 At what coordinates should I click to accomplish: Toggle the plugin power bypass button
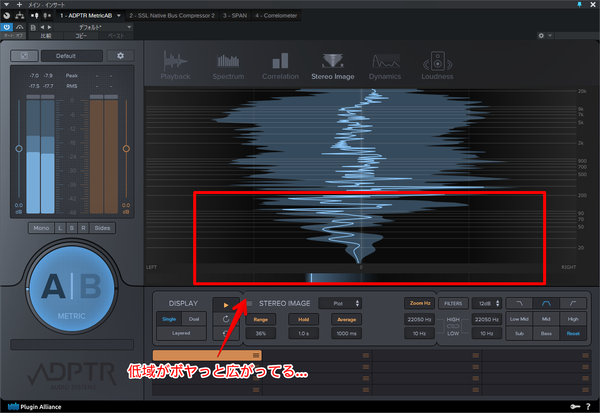[7, 27]
